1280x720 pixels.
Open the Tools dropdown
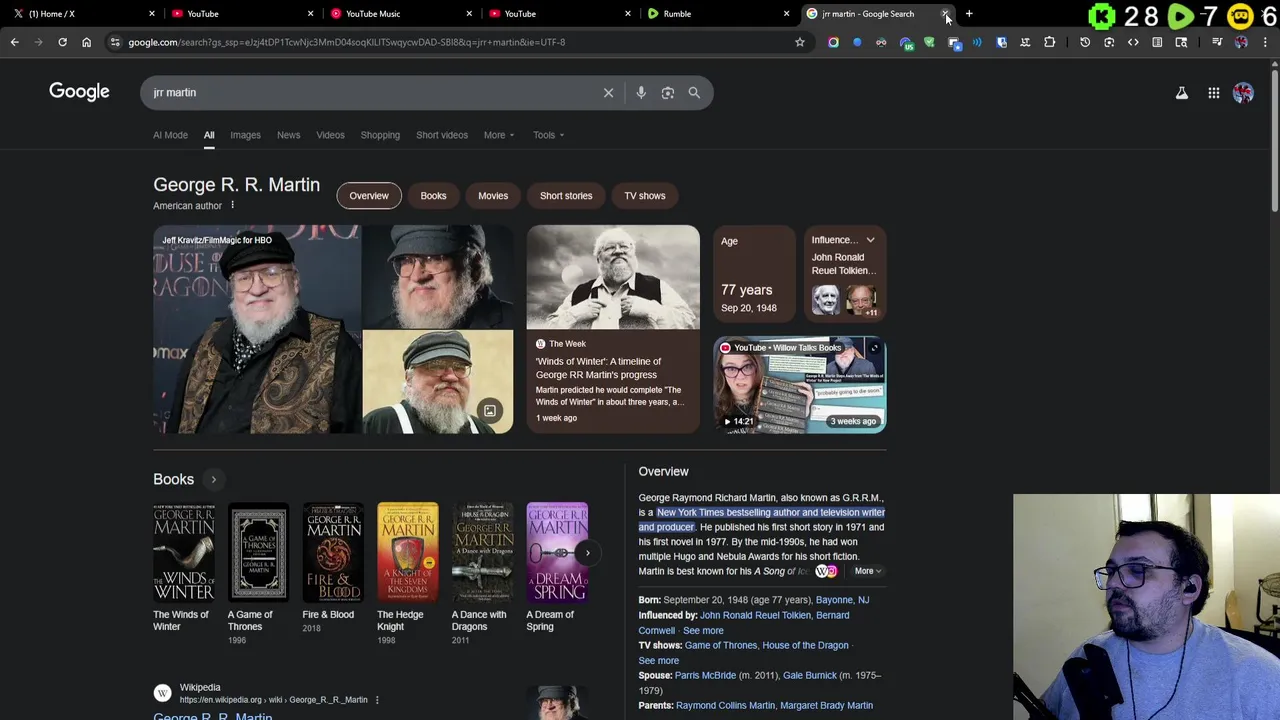coord(548,135)
